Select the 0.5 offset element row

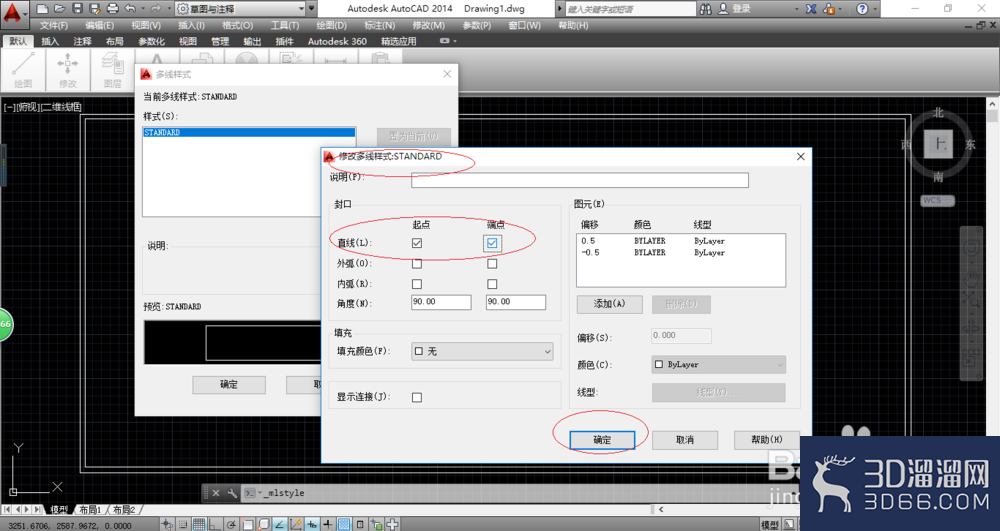coord(680,241)
